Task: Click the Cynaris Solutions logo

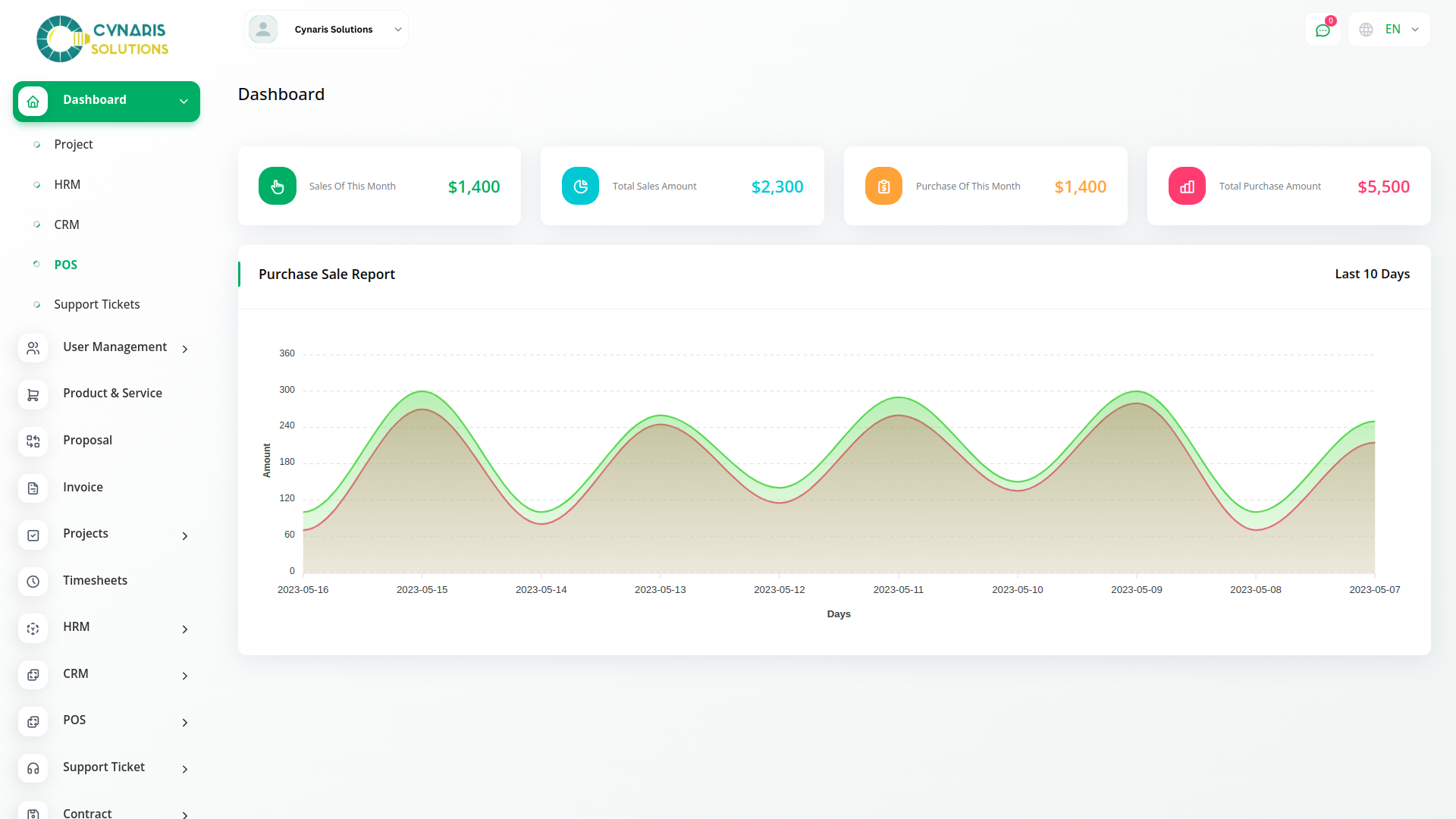Action: [x=102, y=39]
